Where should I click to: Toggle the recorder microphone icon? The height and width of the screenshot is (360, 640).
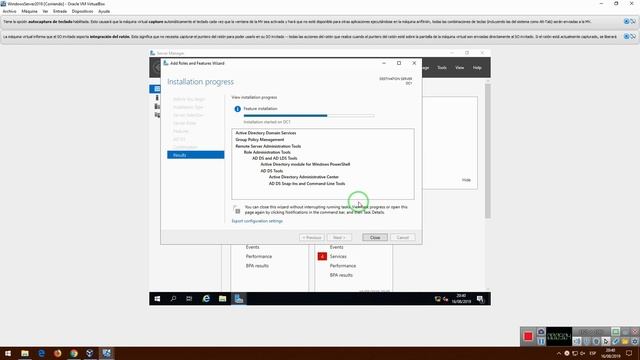coord(587,341)
